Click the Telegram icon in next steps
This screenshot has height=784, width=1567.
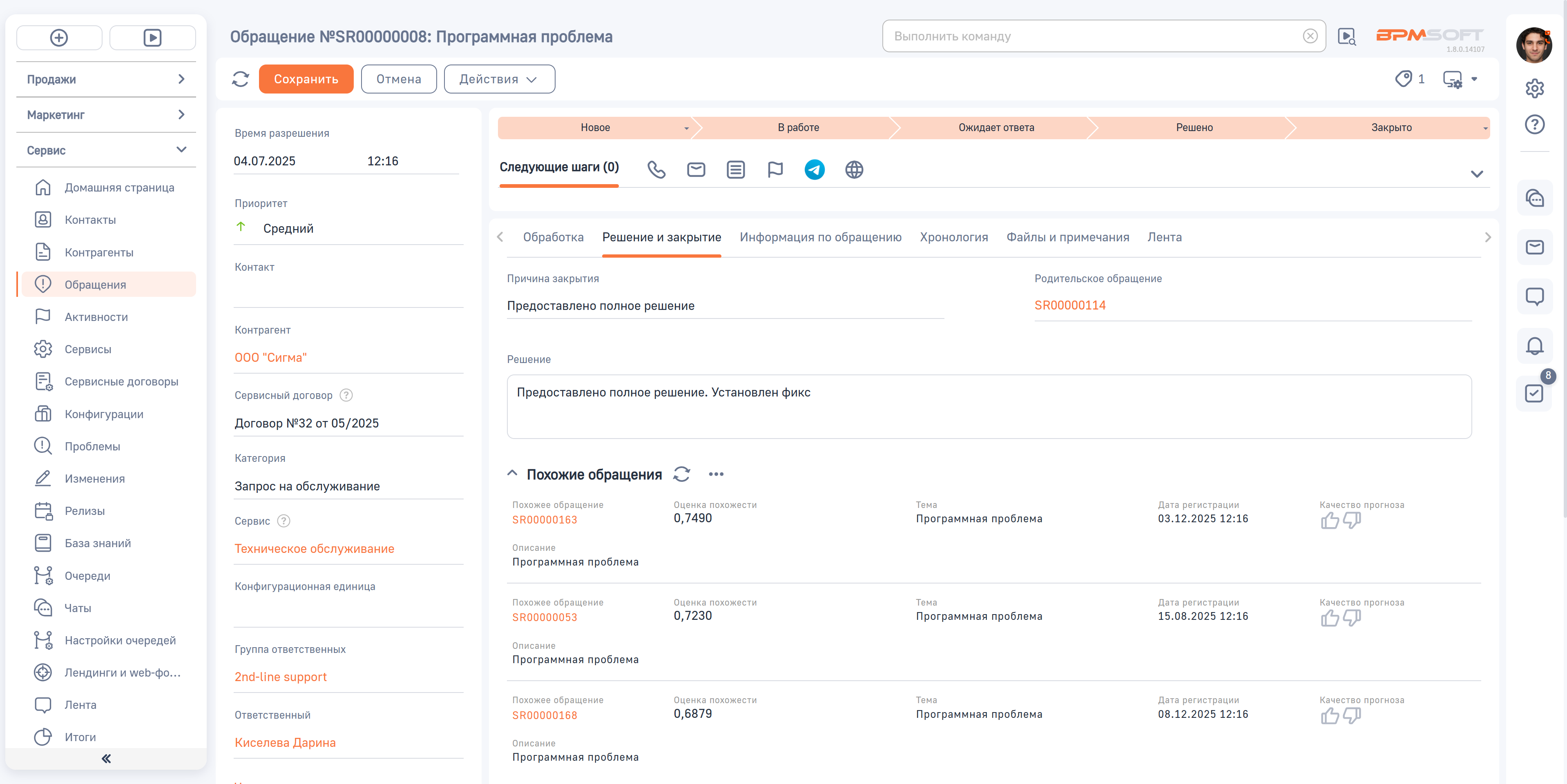(x=815, y=169)
